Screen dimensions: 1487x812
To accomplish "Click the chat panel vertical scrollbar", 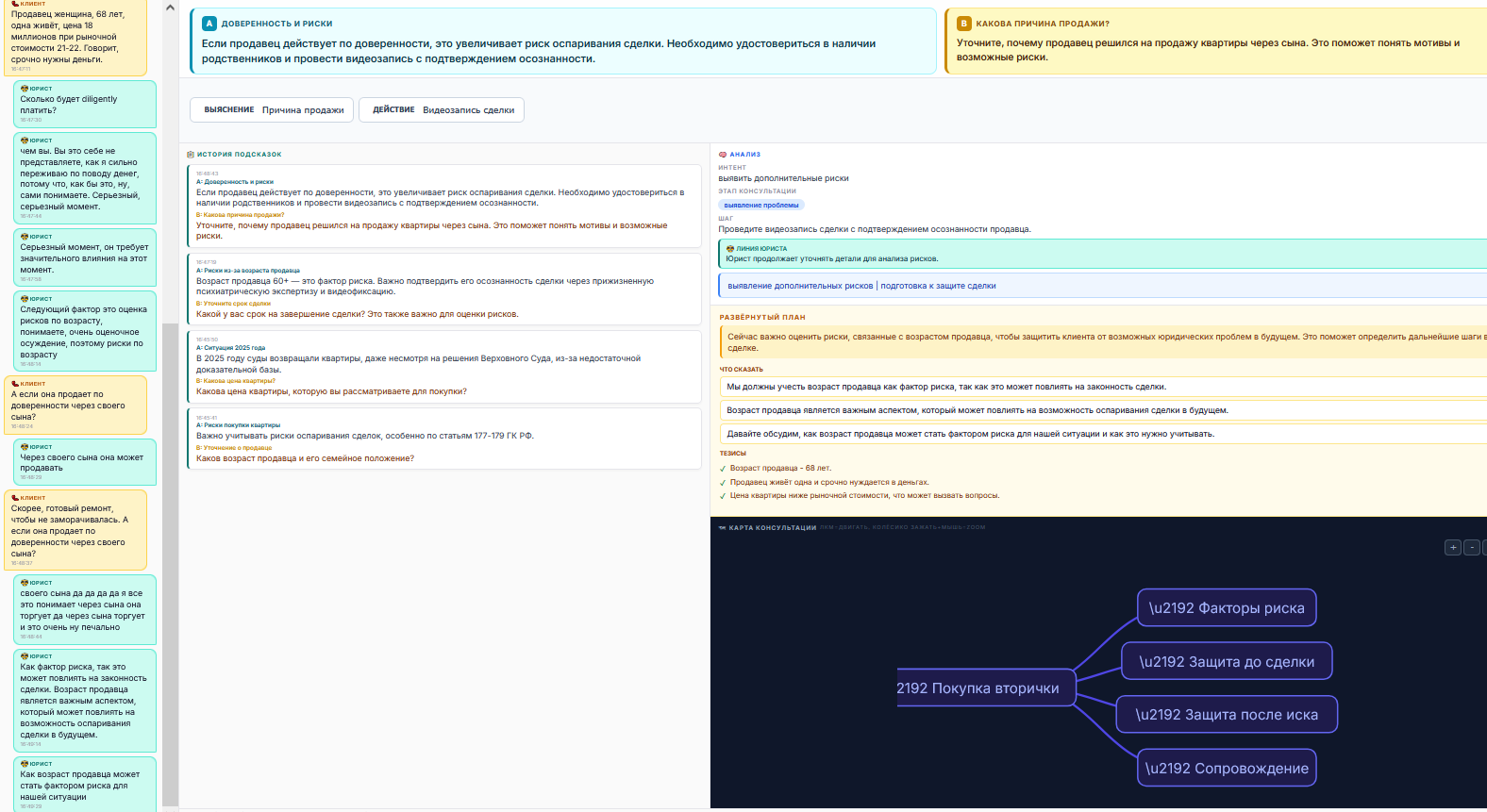I will [x=170, y=566].
